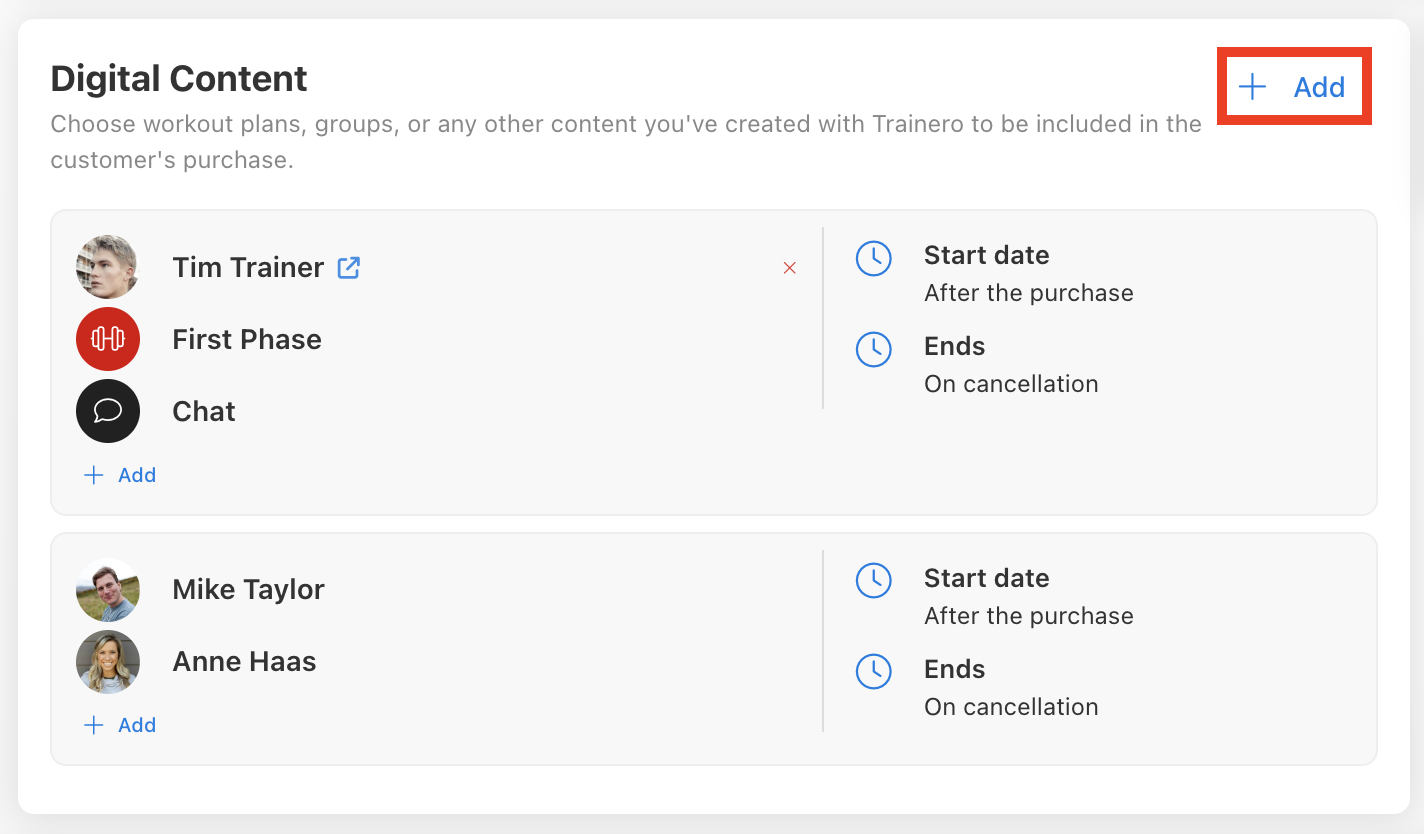Click the Ends clock icon in Mike Taylor's card
This screenshot has height=834, width=1424.
point(874,672)
